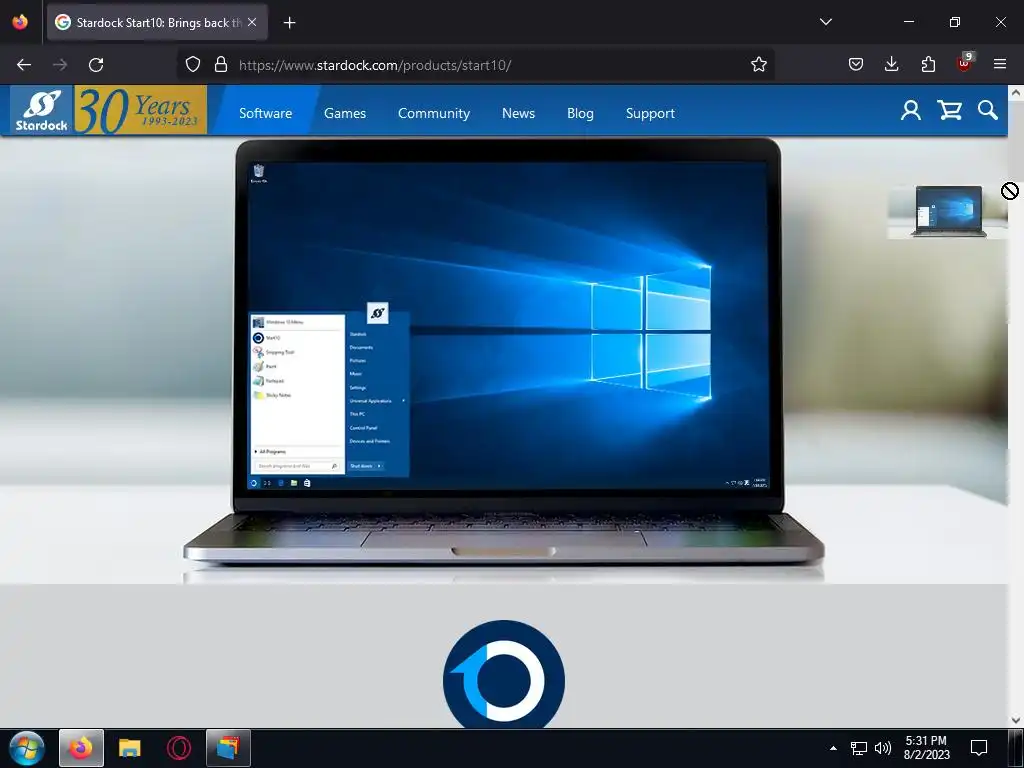Open a new tab with plus button

289,23
